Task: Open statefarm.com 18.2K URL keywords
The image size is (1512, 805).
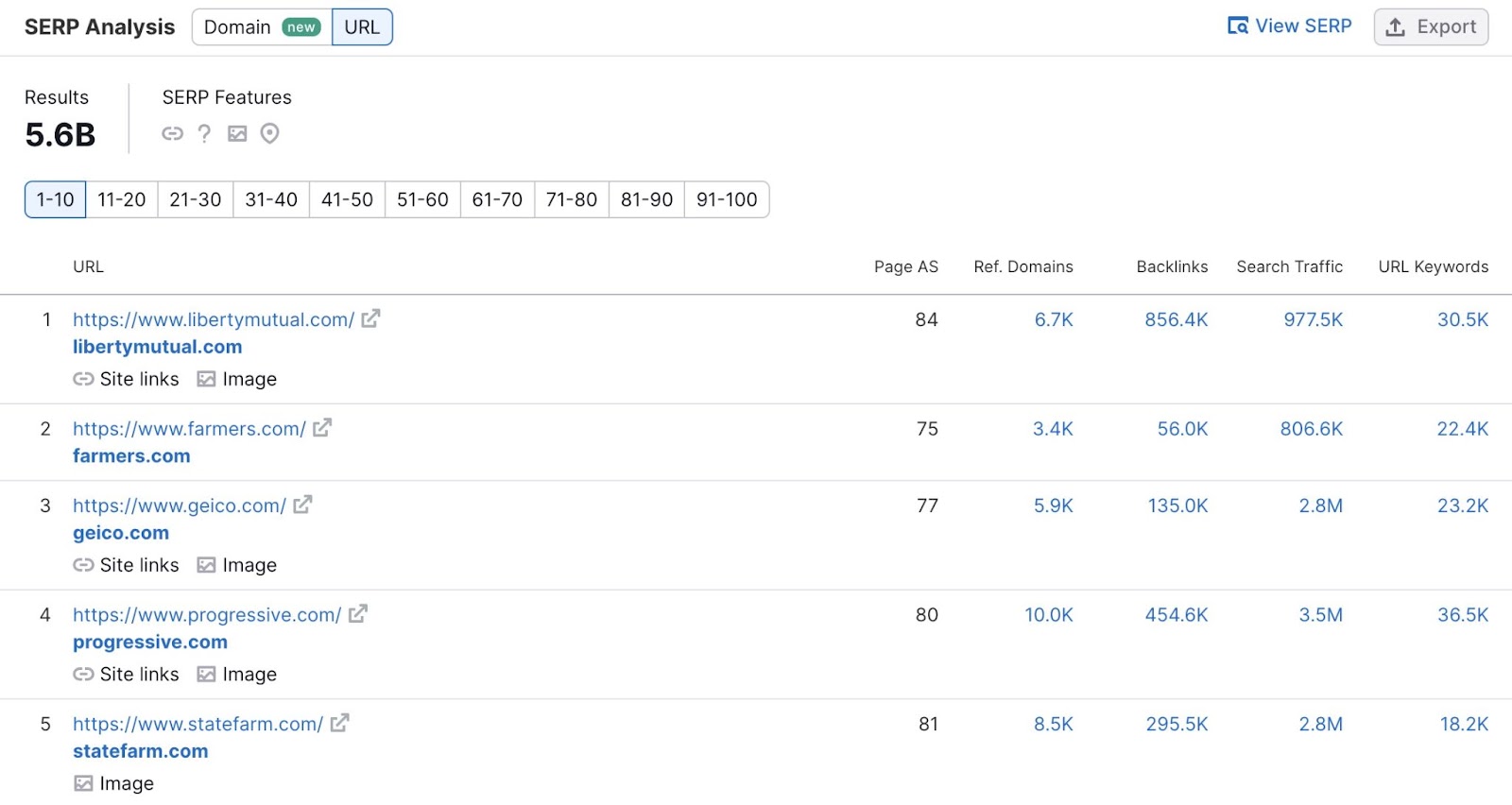Action: 1464,724
